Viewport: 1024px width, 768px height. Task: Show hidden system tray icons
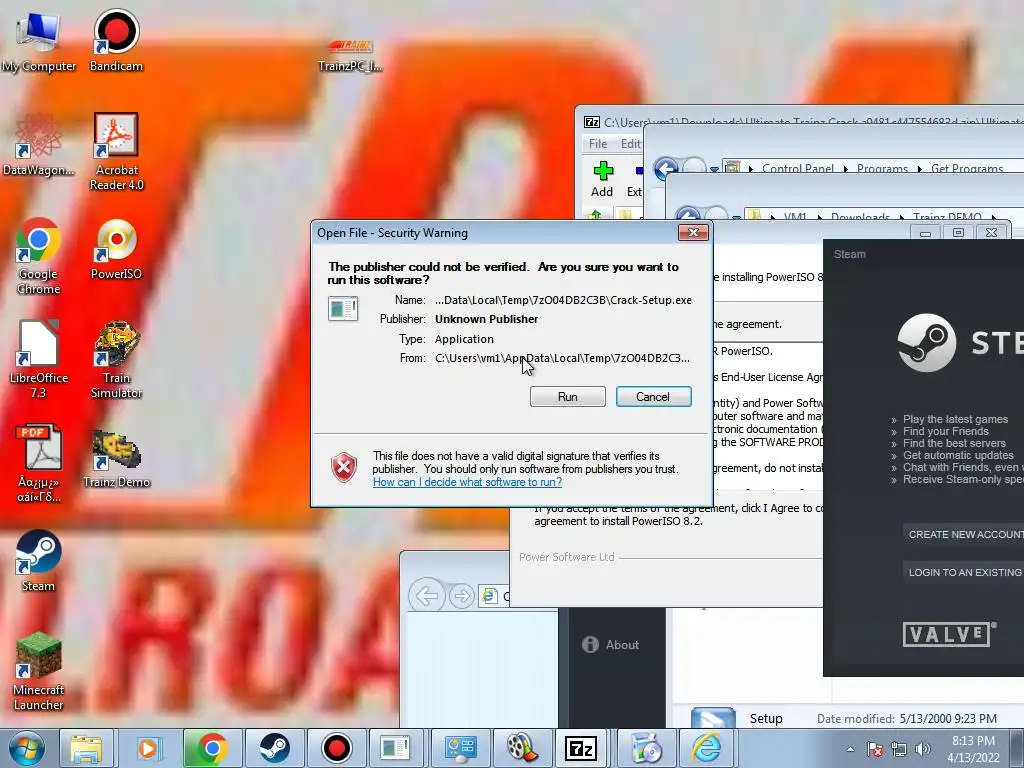click(x=850, y=749)
